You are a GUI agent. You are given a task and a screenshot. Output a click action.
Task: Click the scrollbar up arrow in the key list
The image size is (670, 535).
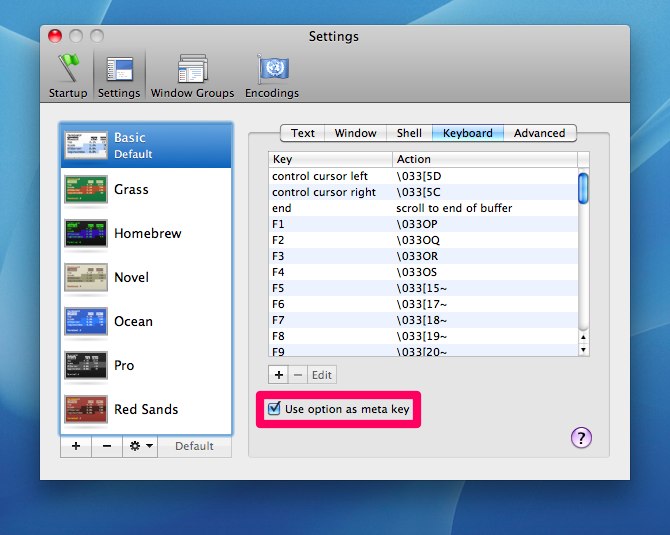(x=583, y=338)
